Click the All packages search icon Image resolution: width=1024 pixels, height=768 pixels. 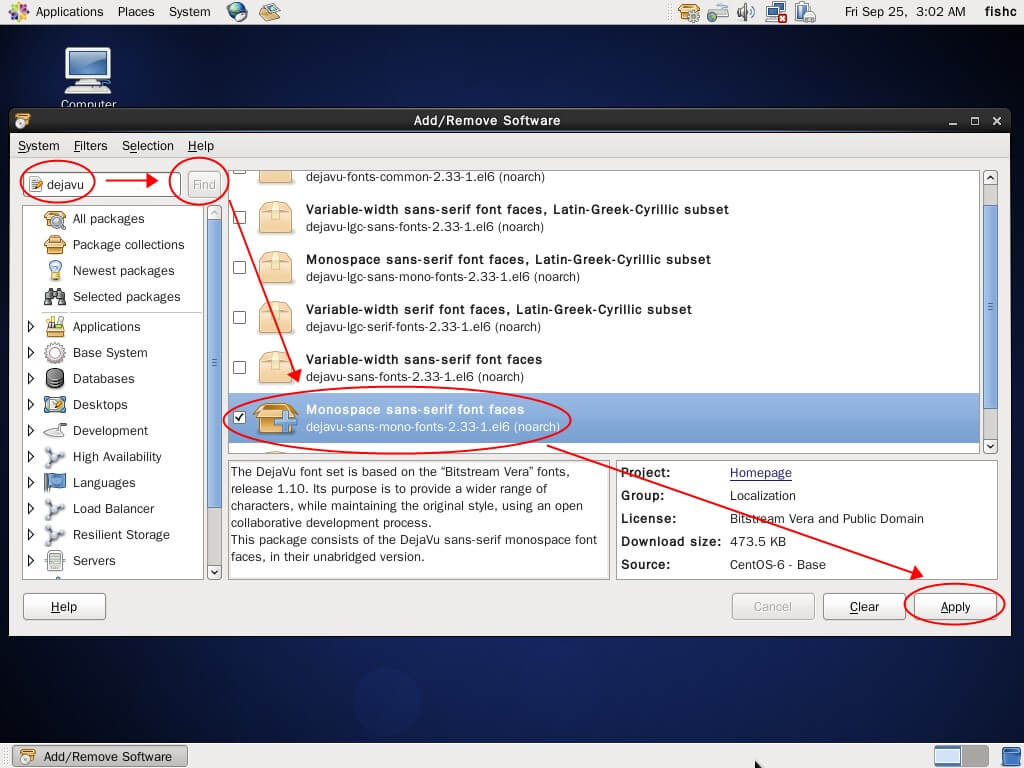pyautogui.click(x=55, y=219)
